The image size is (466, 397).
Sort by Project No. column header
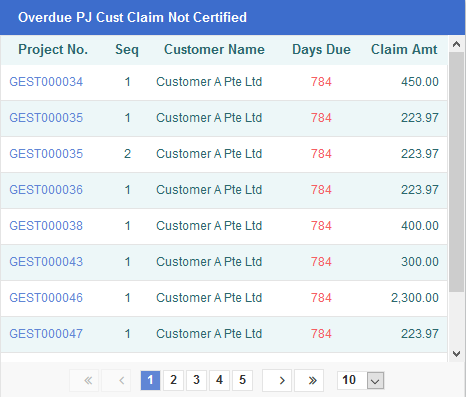[53, 50]
